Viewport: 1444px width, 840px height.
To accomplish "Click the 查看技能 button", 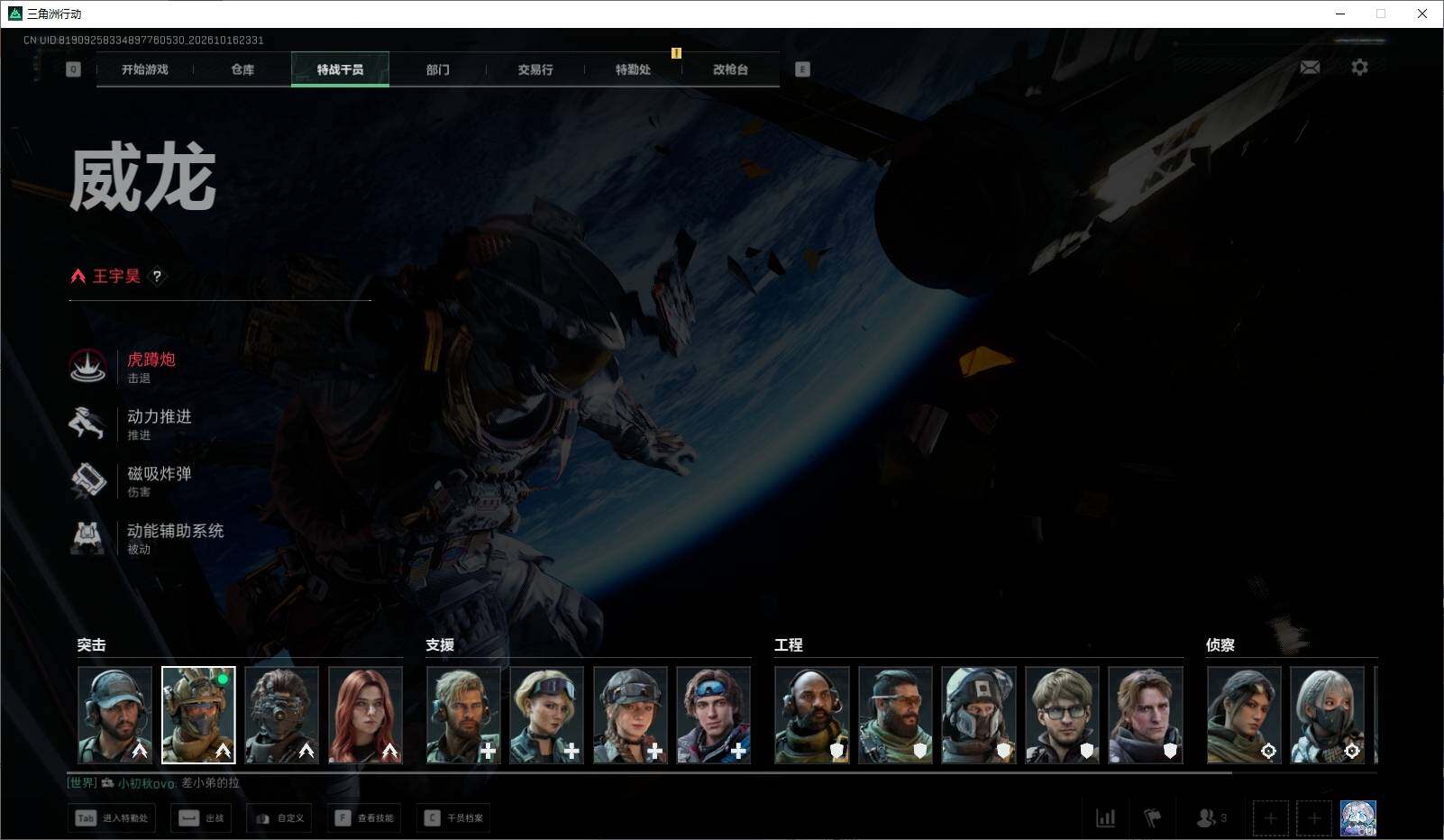I will [x=364, y=818].
